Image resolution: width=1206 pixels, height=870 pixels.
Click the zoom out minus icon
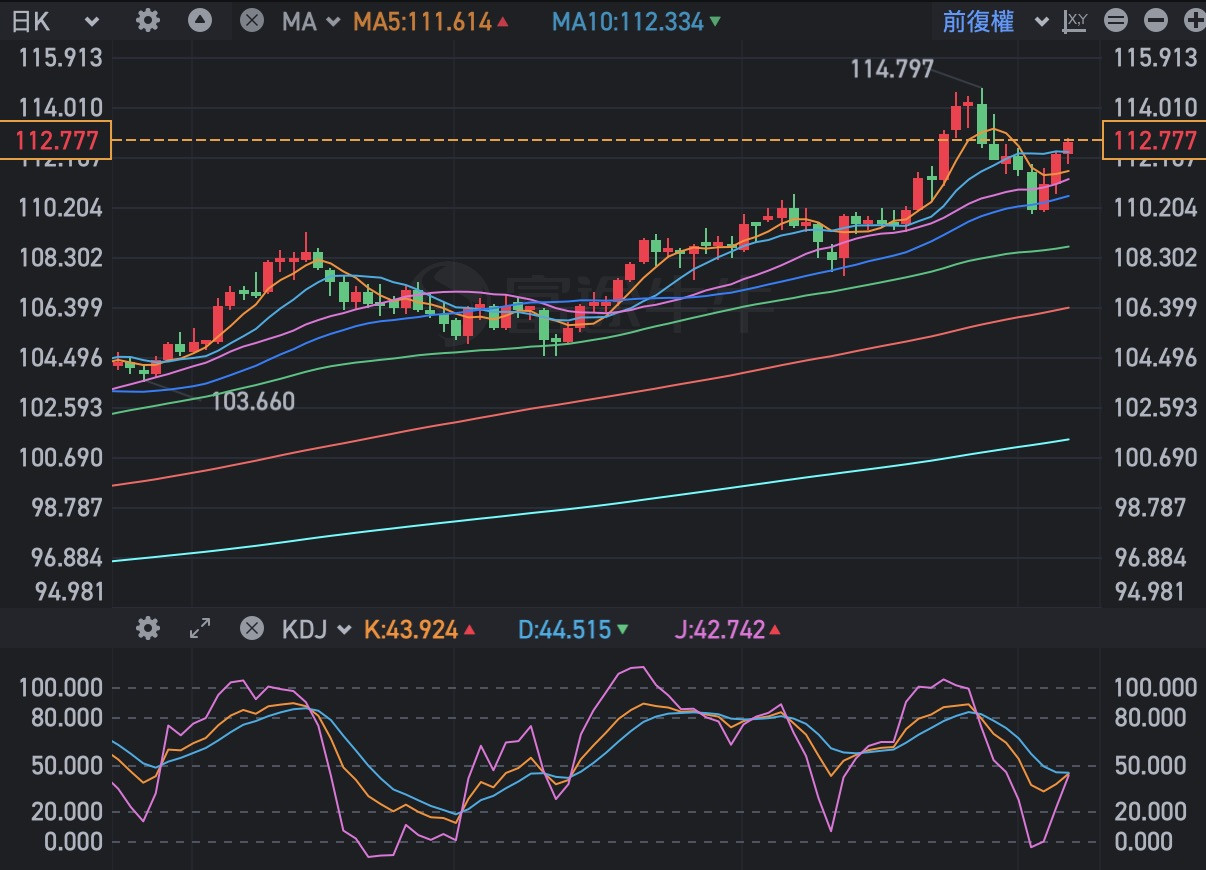pyautogui.click(x=1155, y=20)
